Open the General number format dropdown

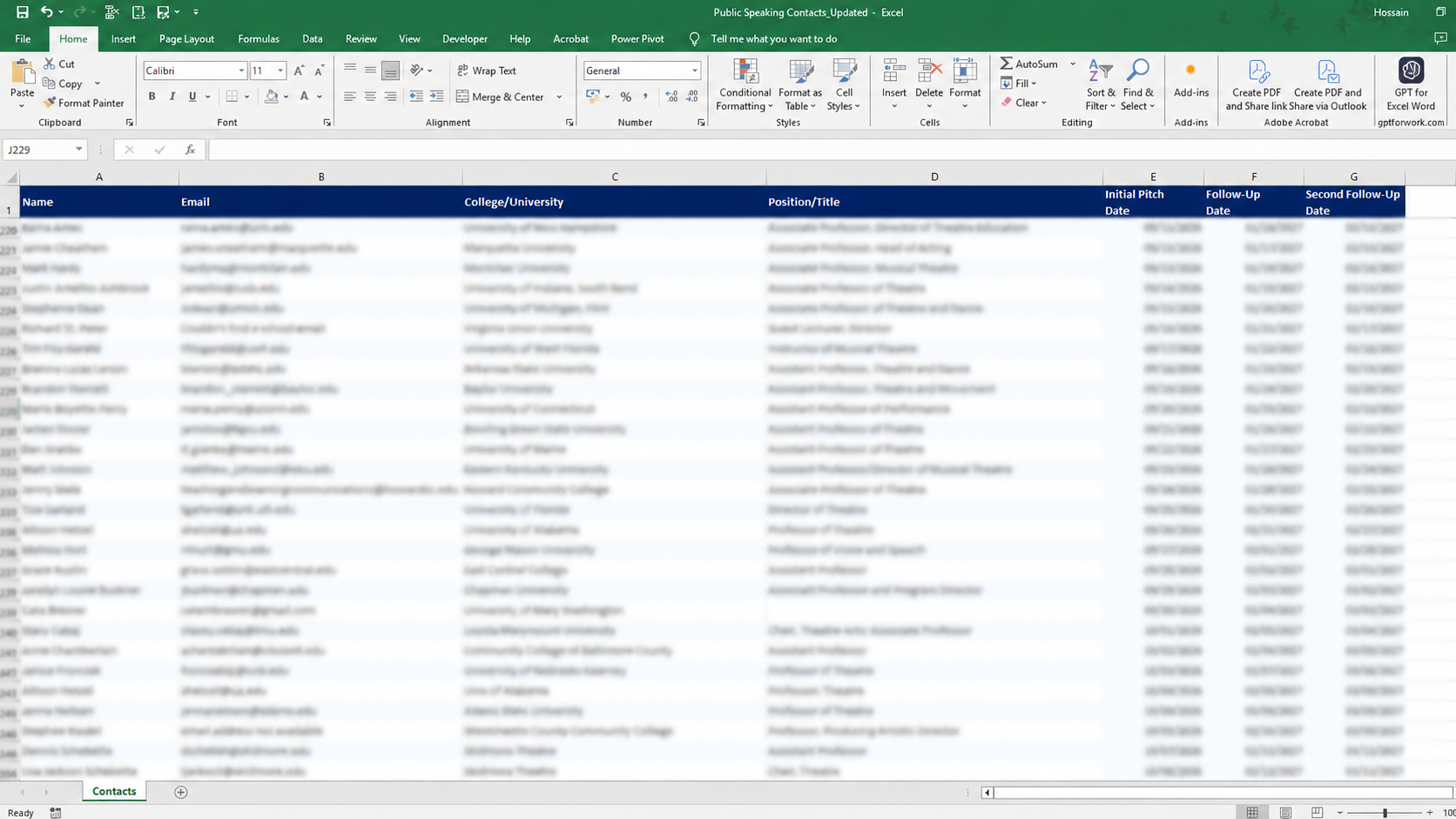[695, 70]
